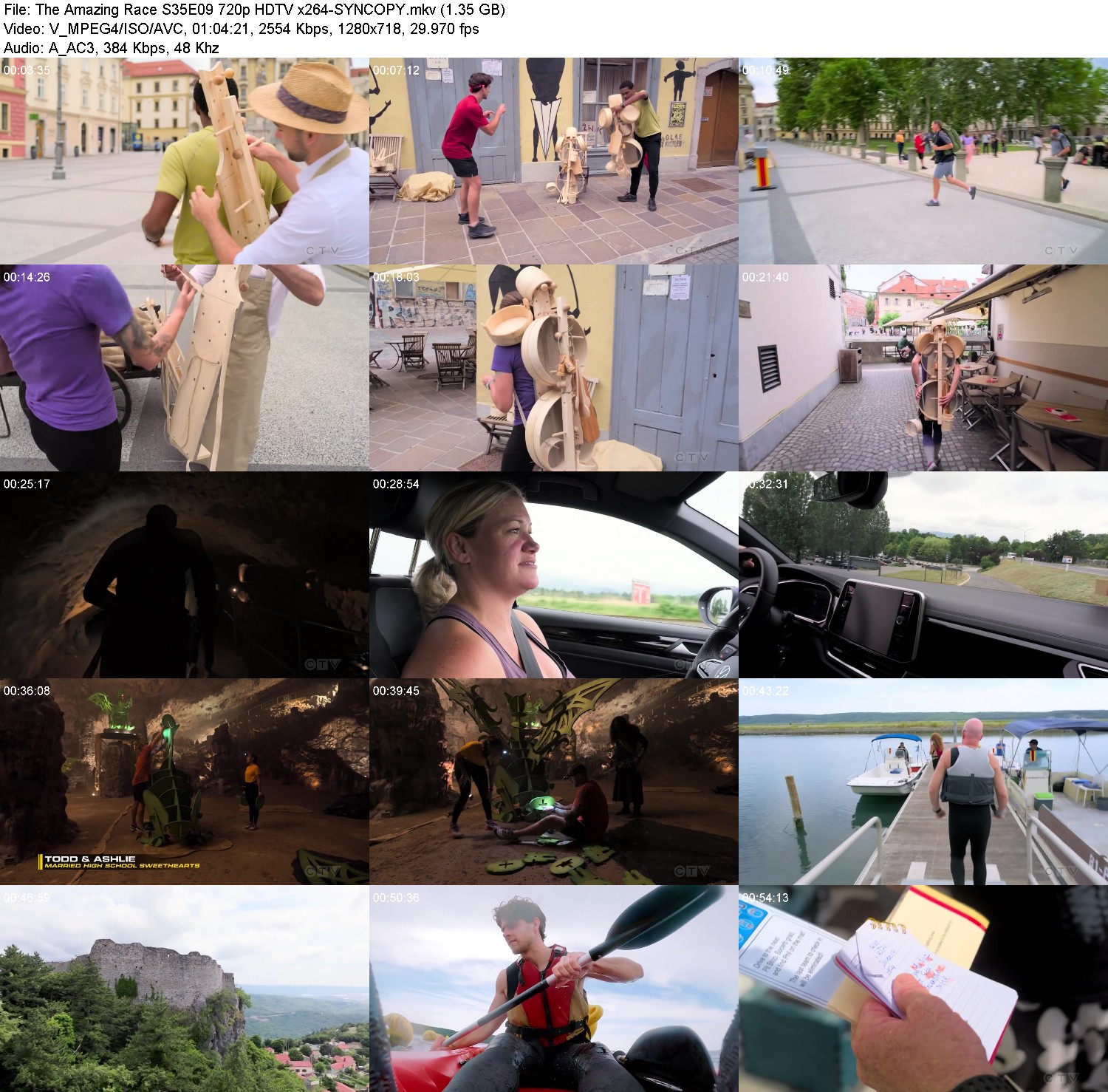Open the woman driving frame at 00:28:54
Screen dimensions: 1108x1092
point(553,575)
